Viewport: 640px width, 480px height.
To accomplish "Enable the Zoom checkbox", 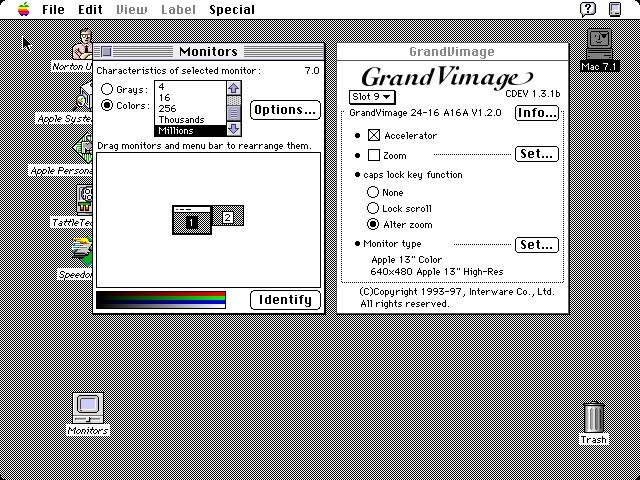I will tap(374, 155).
